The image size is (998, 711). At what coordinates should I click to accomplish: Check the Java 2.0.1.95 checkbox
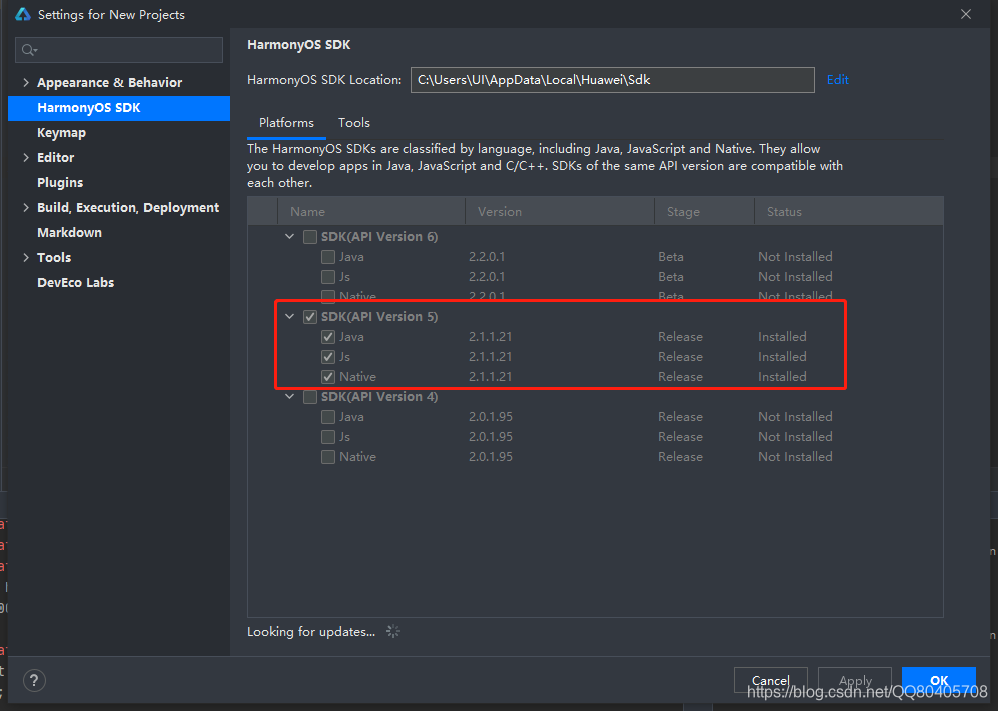tap(328, 417)
